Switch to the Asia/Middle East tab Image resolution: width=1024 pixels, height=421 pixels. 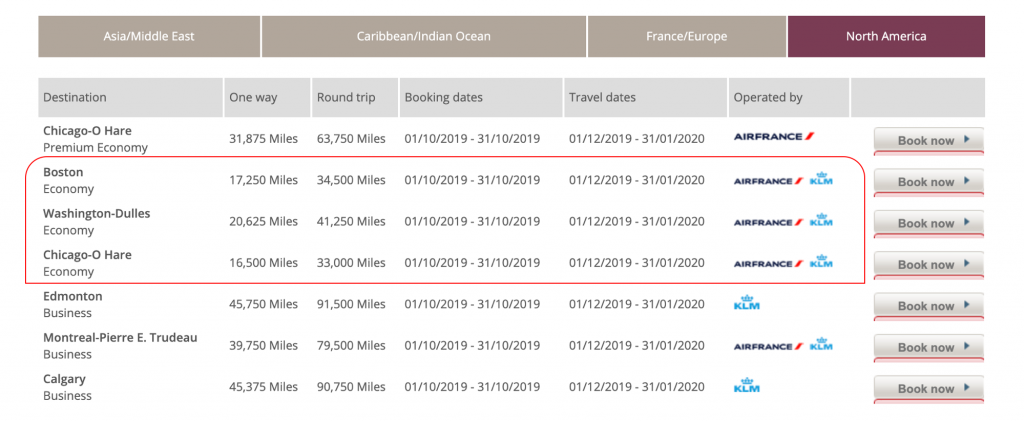(x=149, y=37)
